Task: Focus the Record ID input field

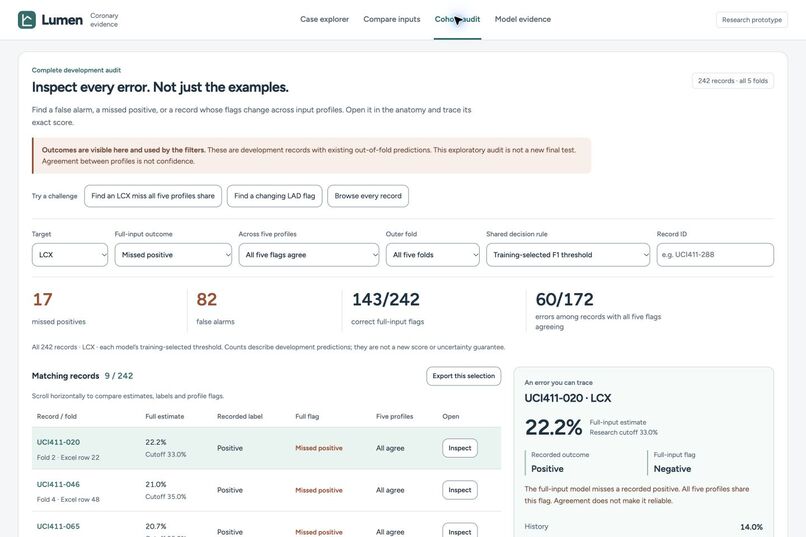Action: (715, 255)
